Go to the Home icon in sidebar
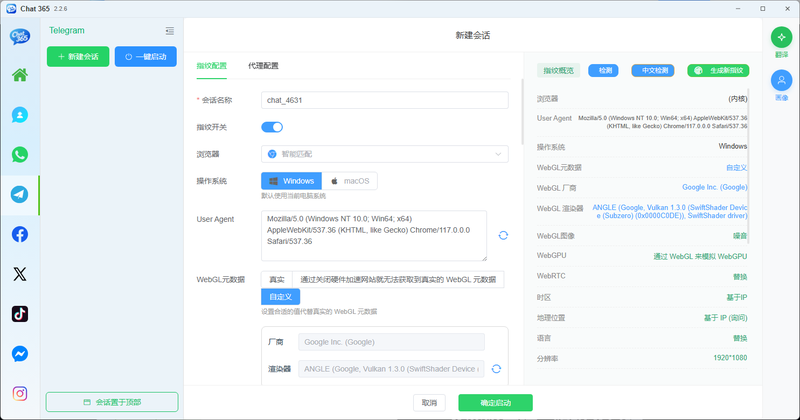The width and height of the screenshot is (800, 420). (20, 75)
